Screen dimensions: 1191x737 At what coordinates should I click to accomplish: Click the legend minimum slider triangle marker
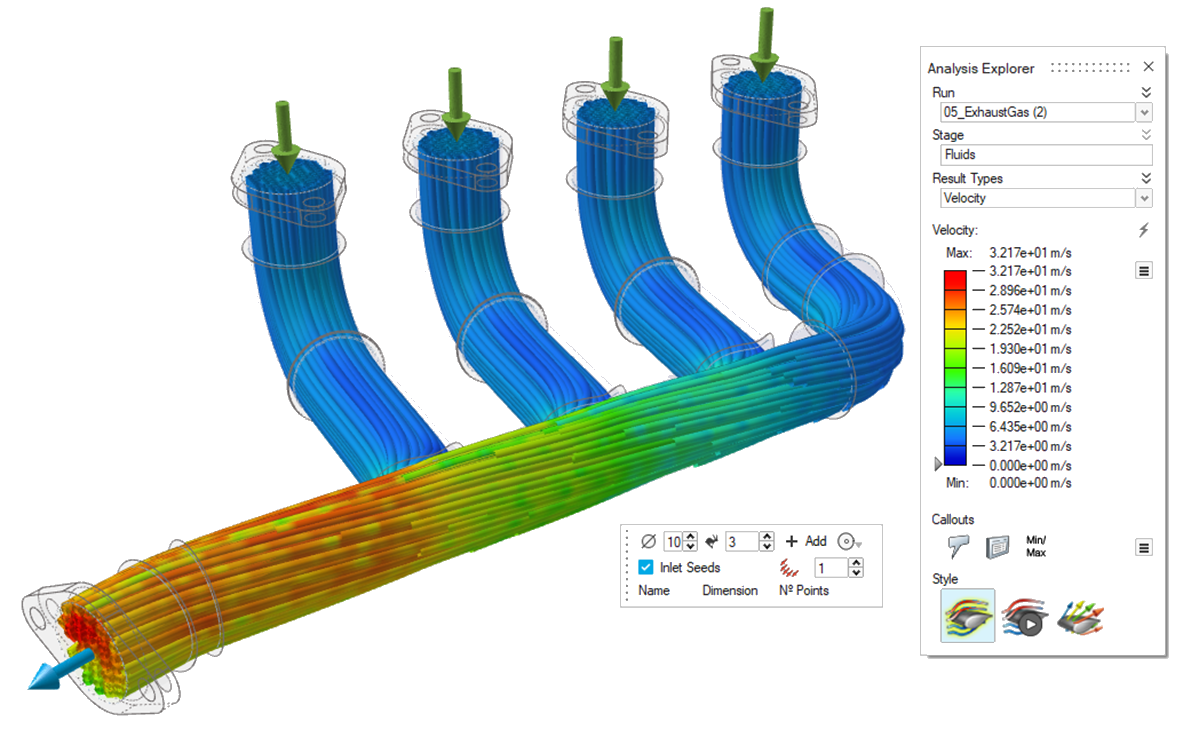938,464
